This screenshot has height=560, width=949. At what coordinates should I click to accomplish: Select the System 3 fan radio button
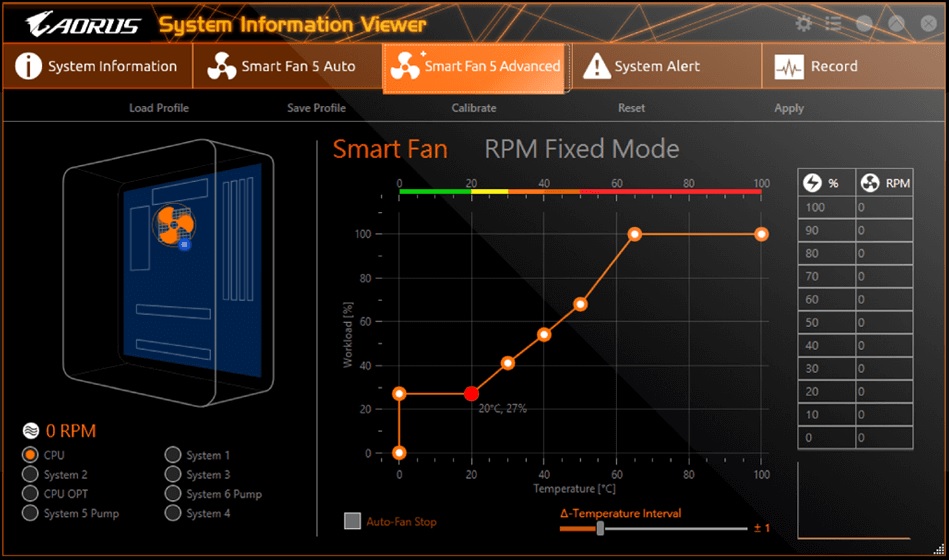tap(172, 474)
